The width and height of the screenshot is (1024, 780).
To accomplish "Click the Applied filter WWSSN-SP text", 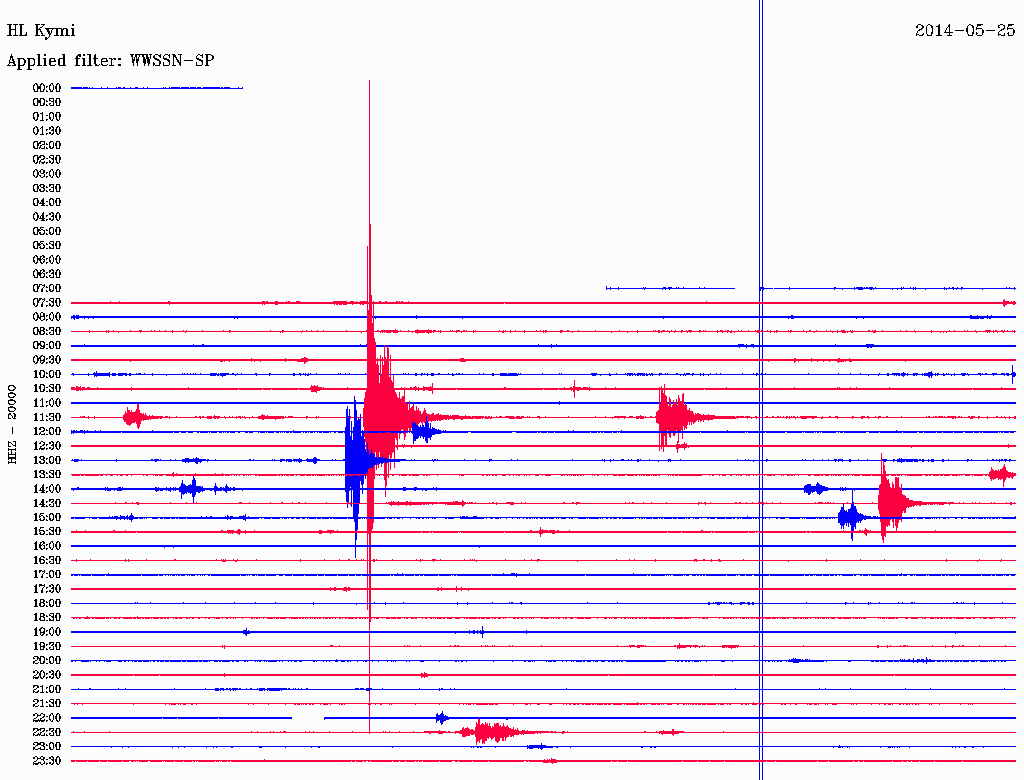I will coord(110,61).
